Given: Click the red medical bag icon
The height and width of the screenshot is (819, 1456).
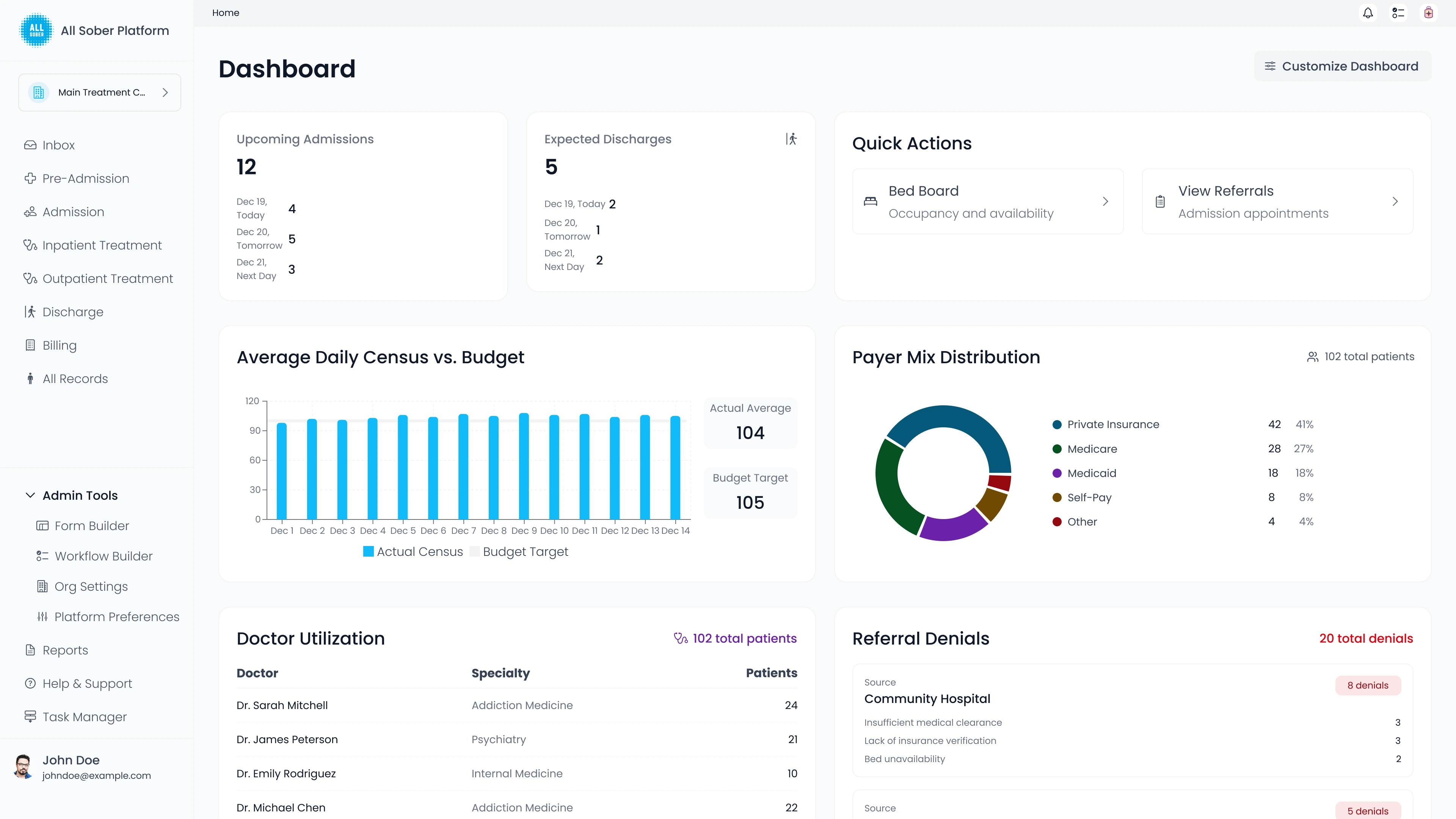Looking at the screenshot, I should pos(1429,13).
